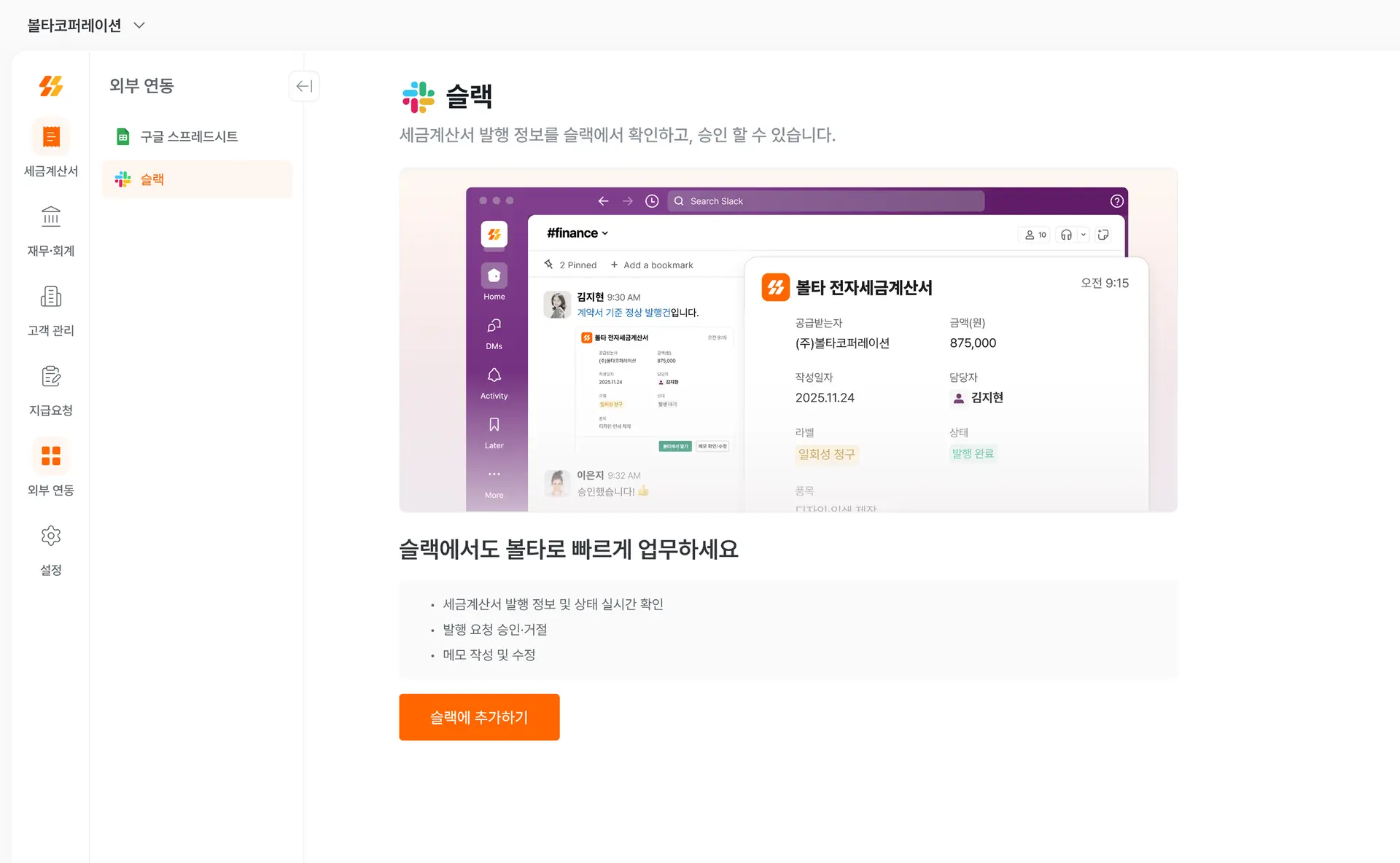Image resolution: width=1400 pixels, height=863 pixels.
Task: Open DMs in the Slack preview sidebar
Action: [x=494, y=328]
